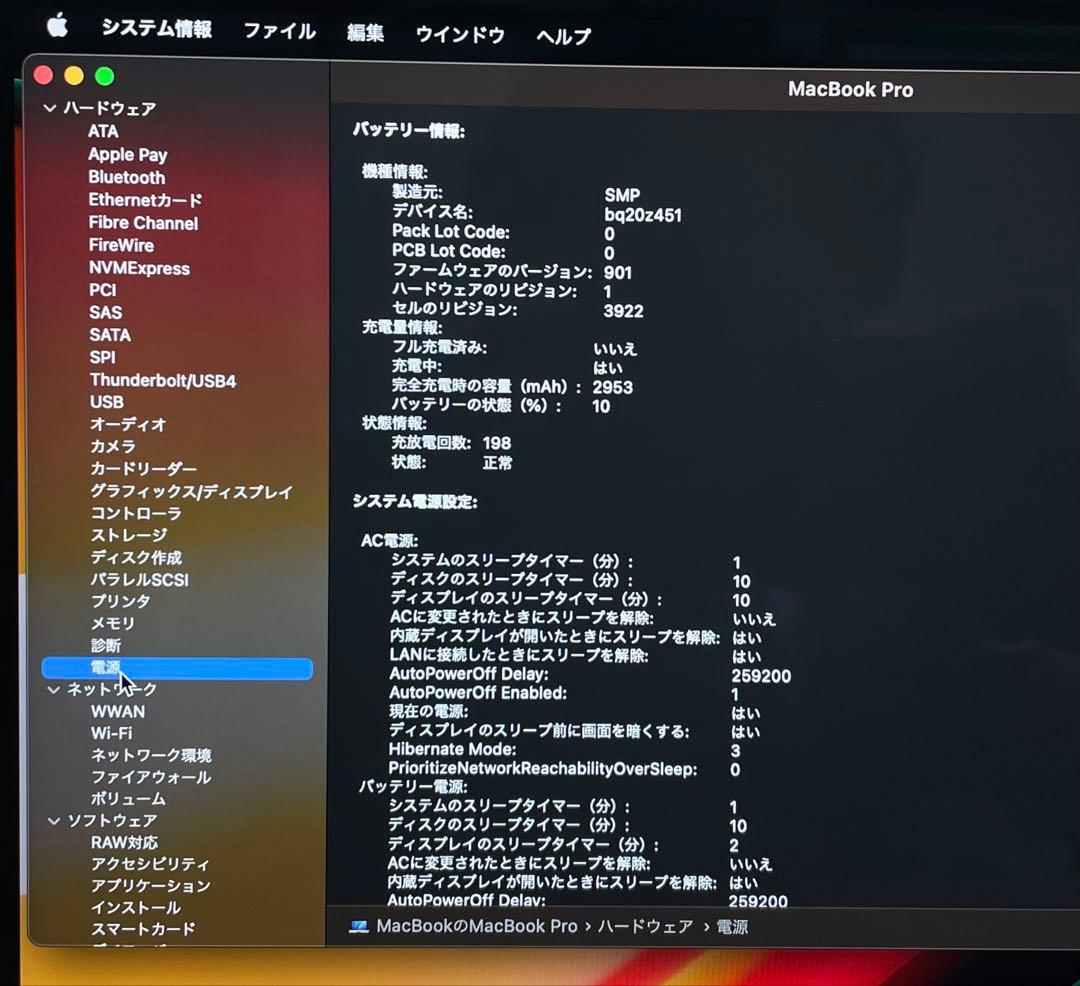Viewport: 1080px width, 986px height.
Task: Select グラフィックス/ディスプレイ in the sidebar
Action: click(x=191, y=492)
